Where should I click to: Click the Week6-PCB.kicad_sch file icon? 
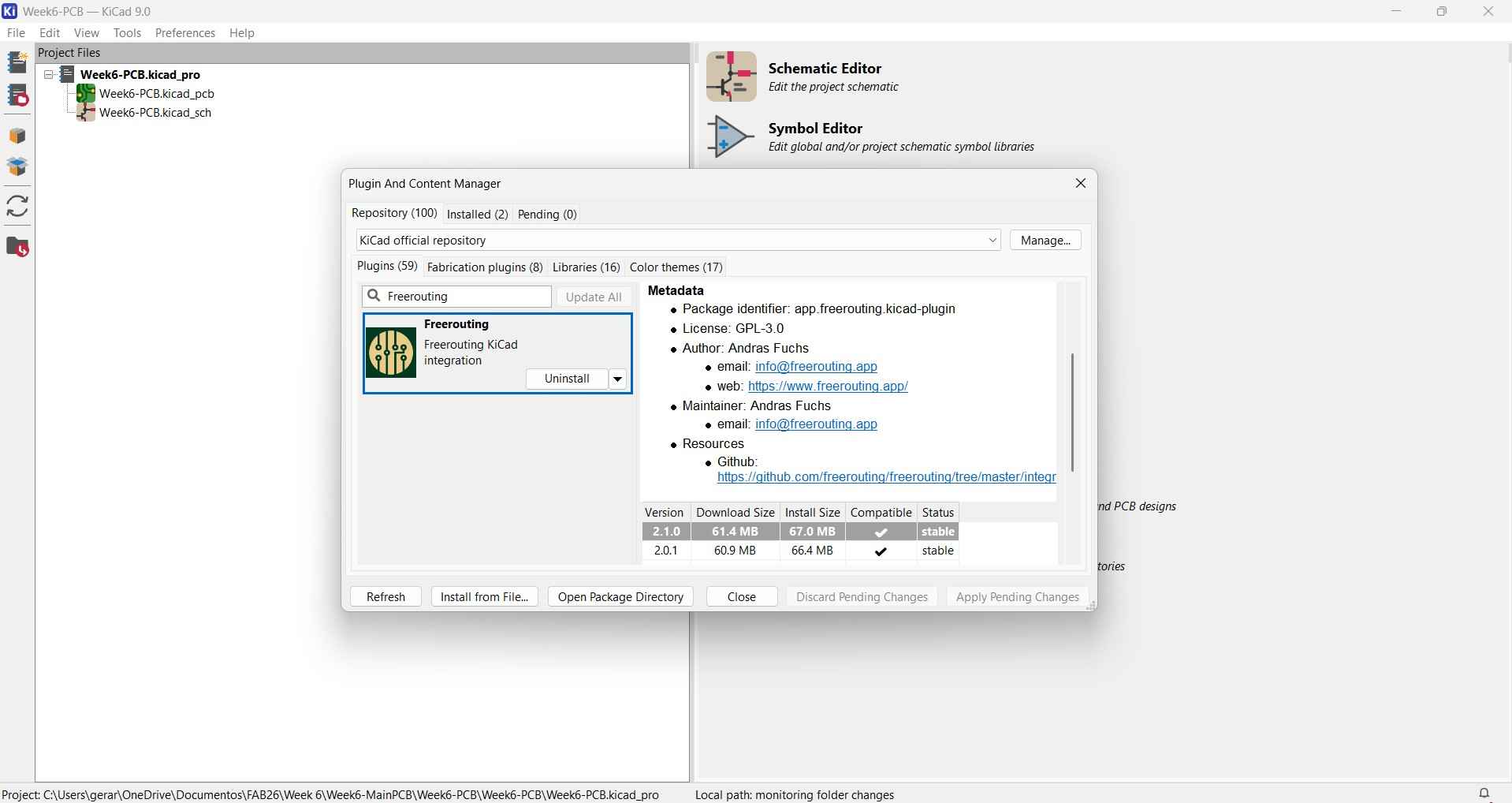86,113
